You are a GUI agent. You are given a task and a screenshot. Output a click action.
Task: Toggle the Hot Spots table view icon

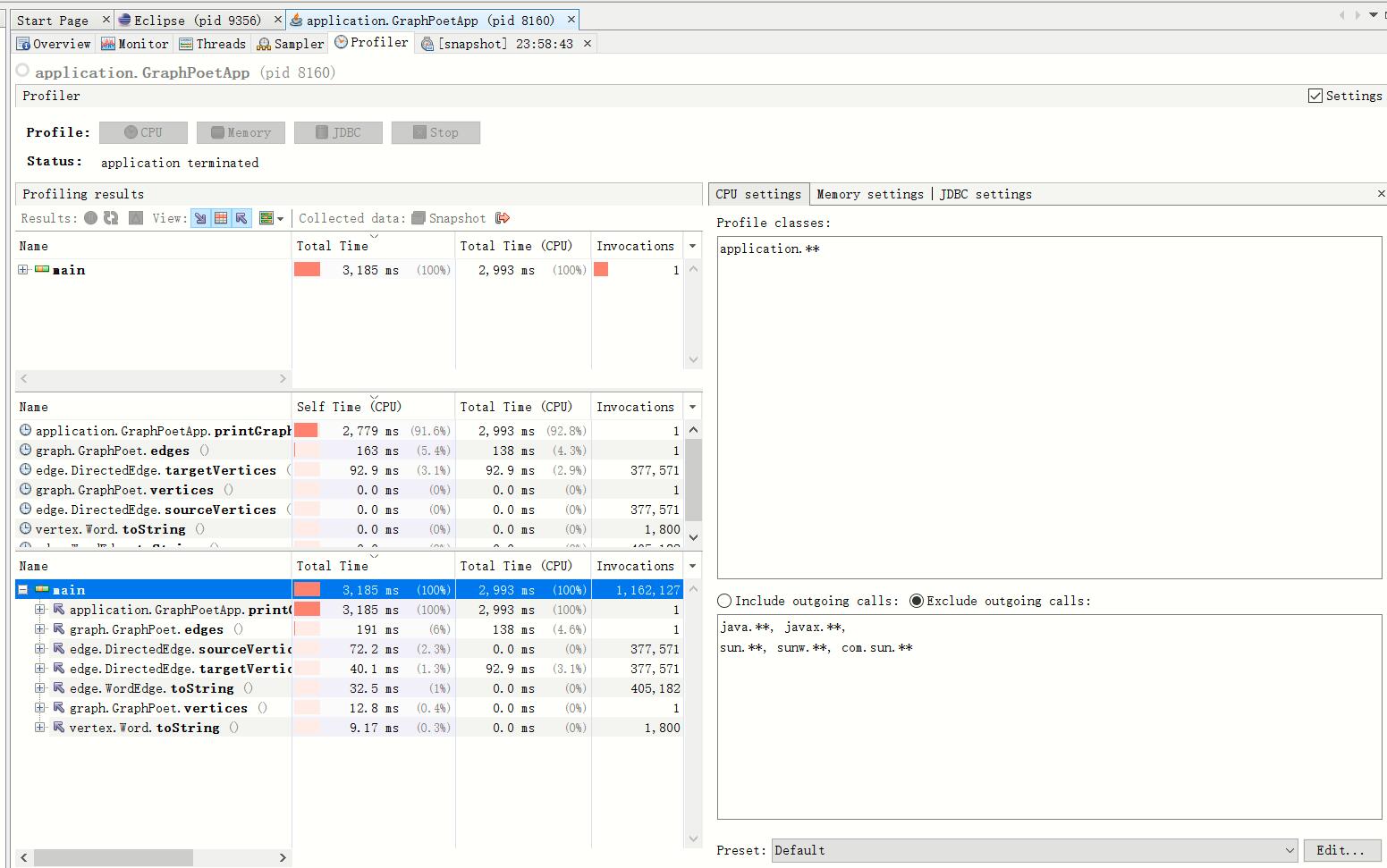221,218
